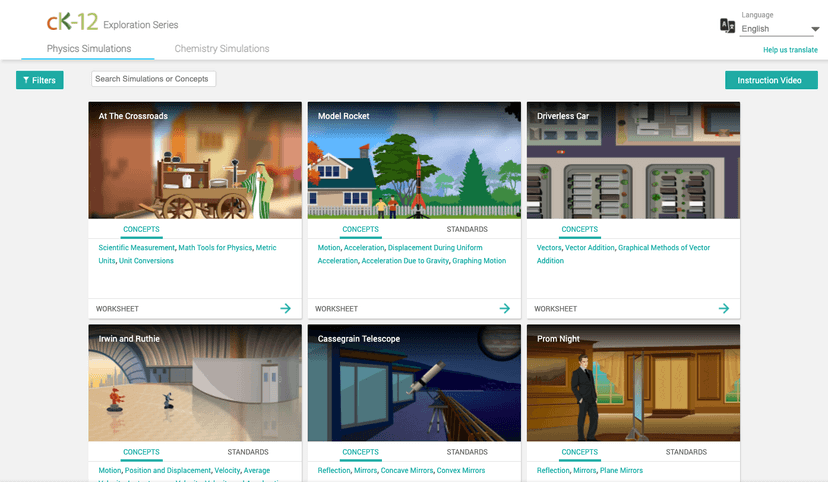The image size is (828, 482).
Task: Focus the Search Simulations or Concepts field
Action: point(153,79)
